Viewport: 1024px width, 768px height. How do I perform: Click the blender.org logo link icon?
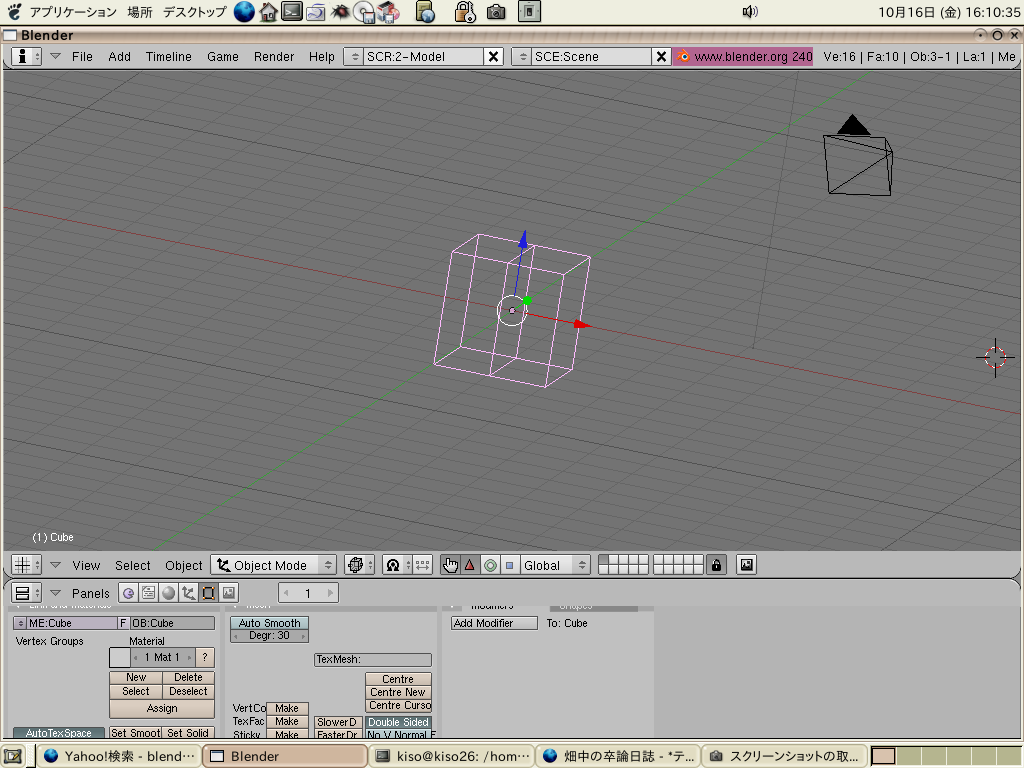tap(683, 57)
